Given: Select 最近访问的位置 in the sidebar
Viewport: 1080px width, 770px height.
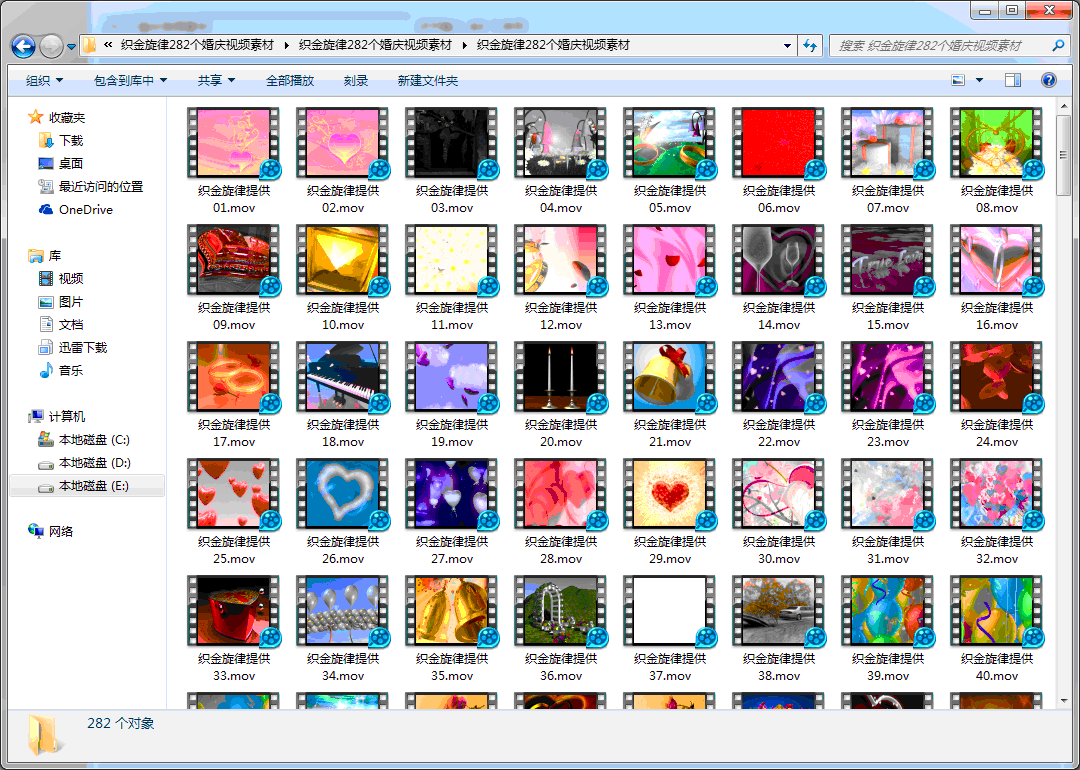Looking at the screenshot, I should click(100, 187).
